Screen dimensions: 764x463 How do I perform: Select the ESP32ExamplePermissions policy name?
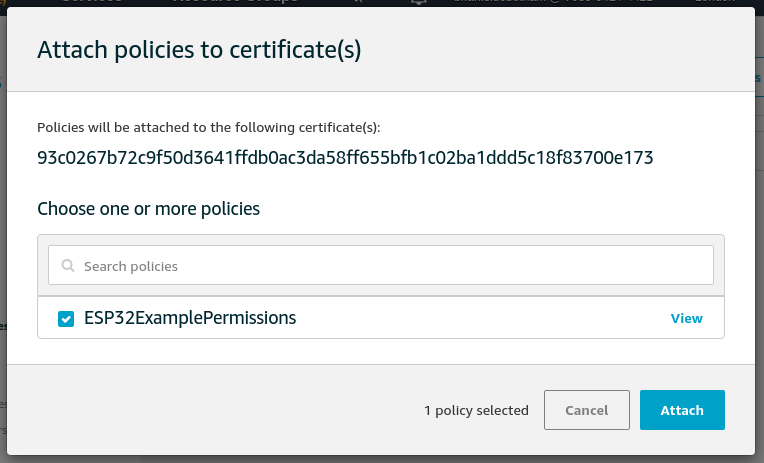(190, 318)
